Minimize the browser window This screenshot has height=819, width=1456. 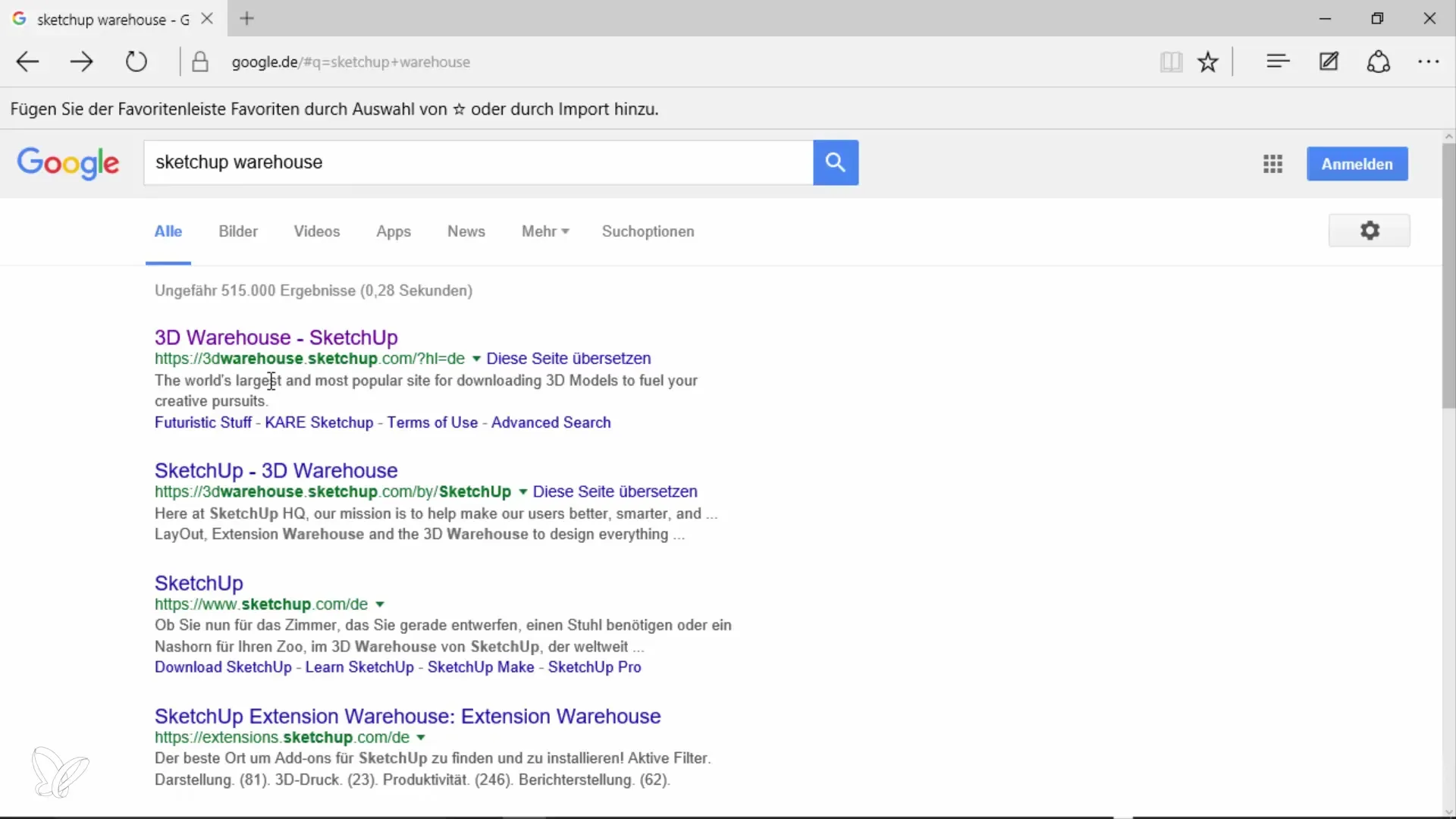1326,19
